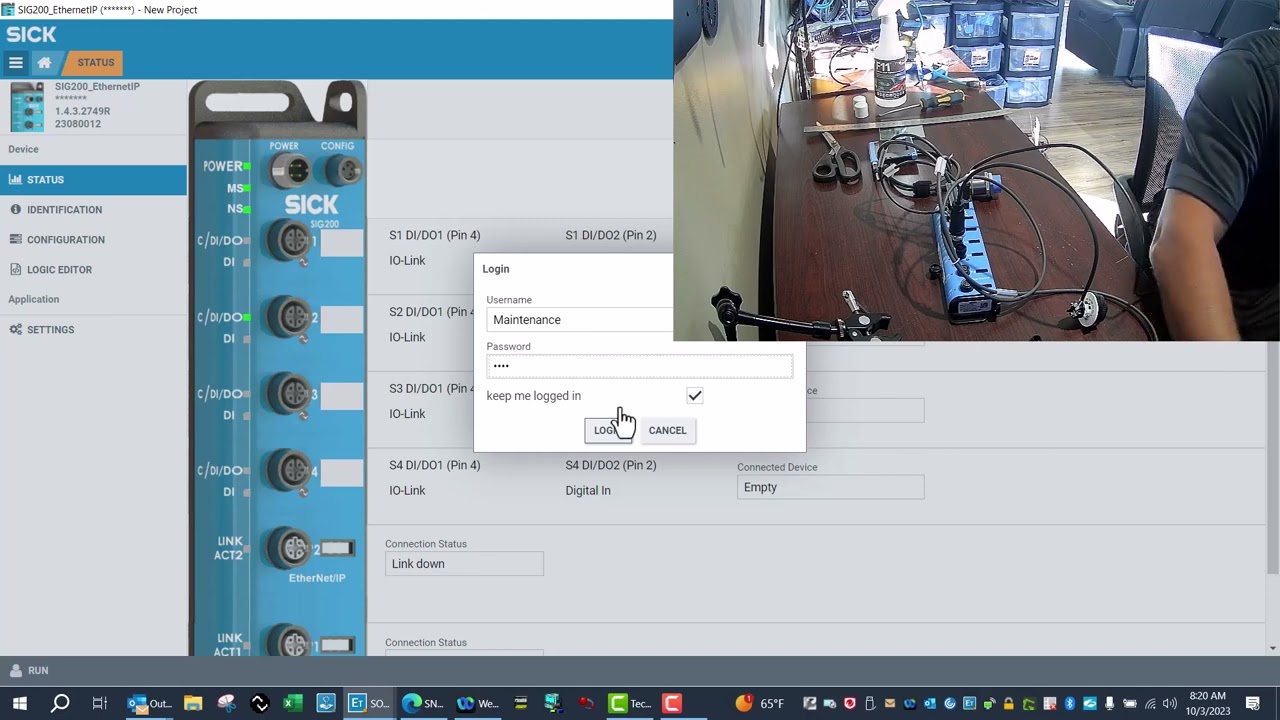Open Task View on the taskbar

tap(99, 703)
